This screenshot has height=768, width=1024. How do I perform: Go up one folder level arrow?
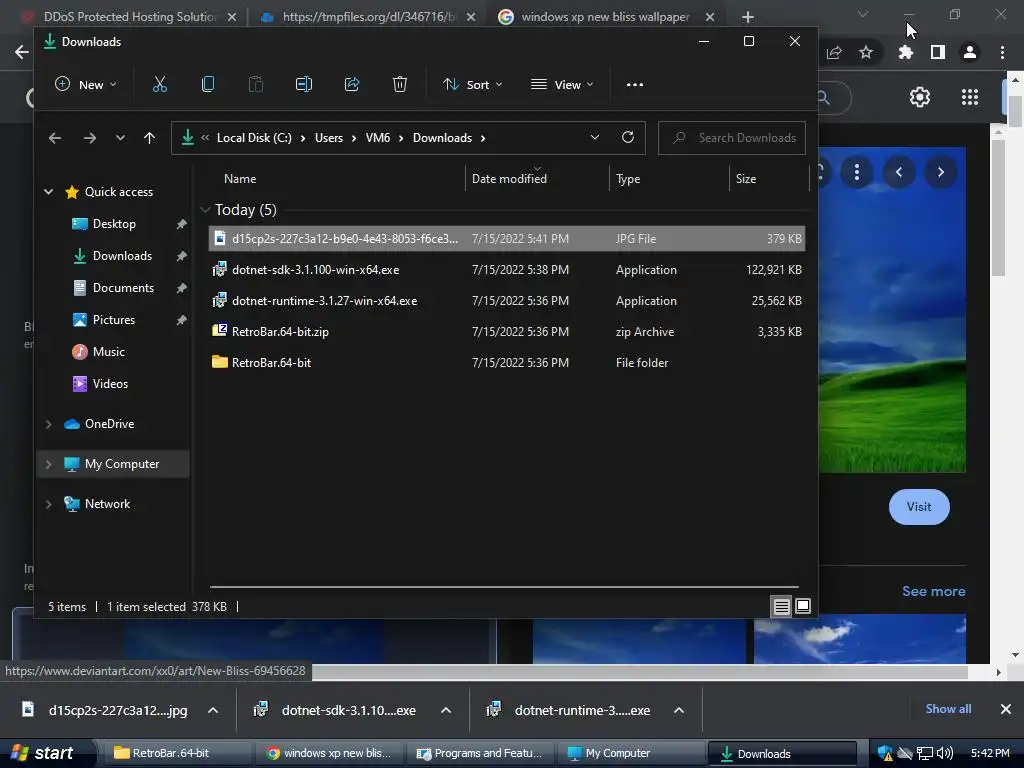pyautogui.click(x=150, y=138)
